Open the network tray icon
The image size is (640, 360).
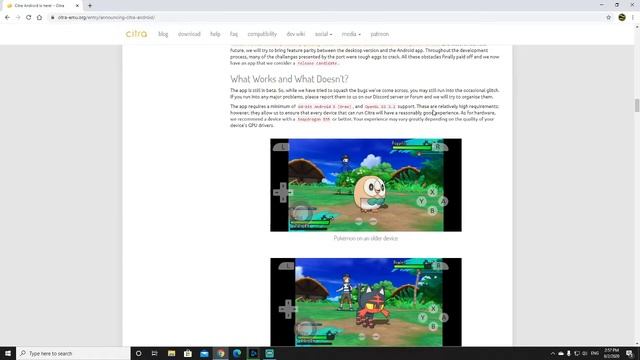click(x=577, y=353)
